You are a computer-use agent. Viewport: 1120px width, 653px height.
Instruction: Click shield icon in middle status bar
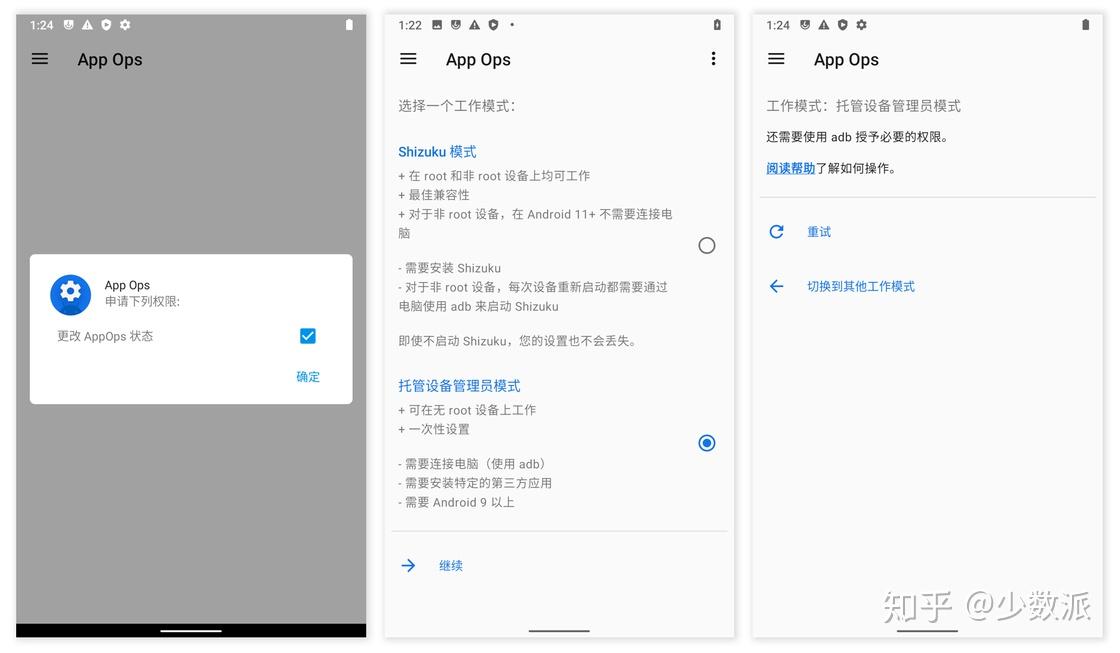coord(494,25)
